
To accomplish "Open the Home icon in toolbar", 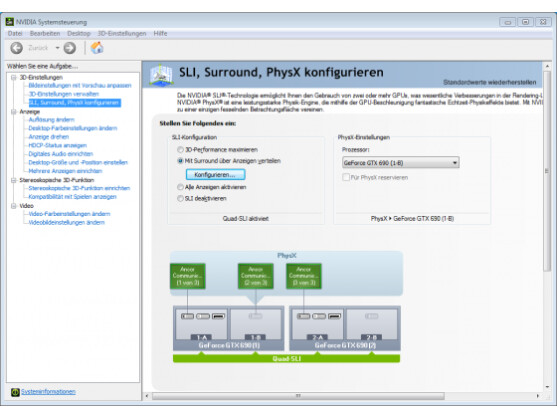I will 97,48.
